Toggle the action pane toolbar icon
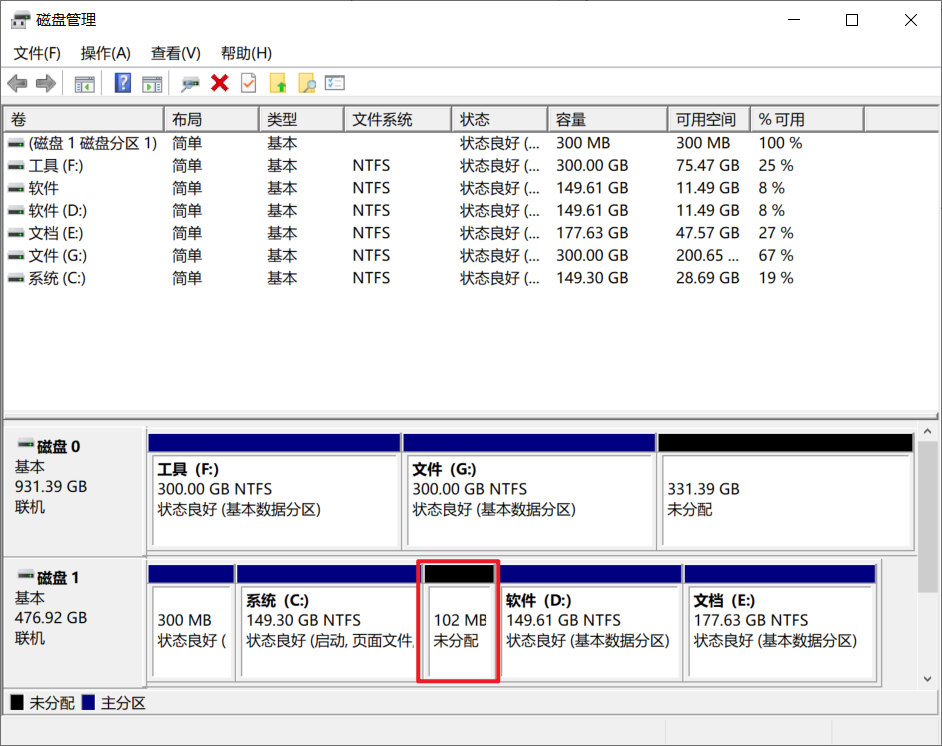Image resolution: width=942 pixels, height=746 pixels. tap(152, 84)
